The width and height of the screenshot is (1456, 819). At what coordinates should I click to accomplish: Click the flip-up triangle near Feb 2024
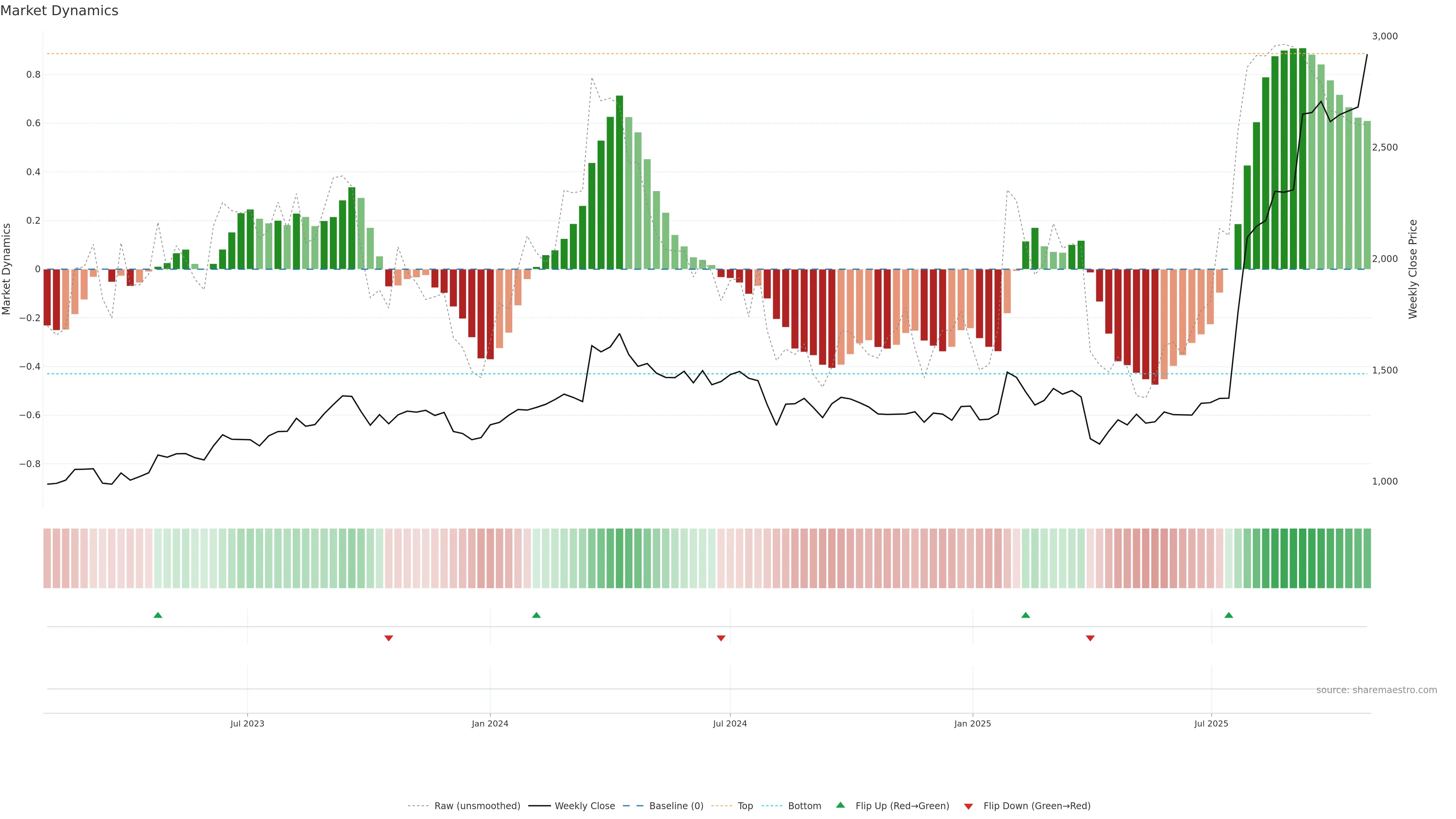(537, 615)
